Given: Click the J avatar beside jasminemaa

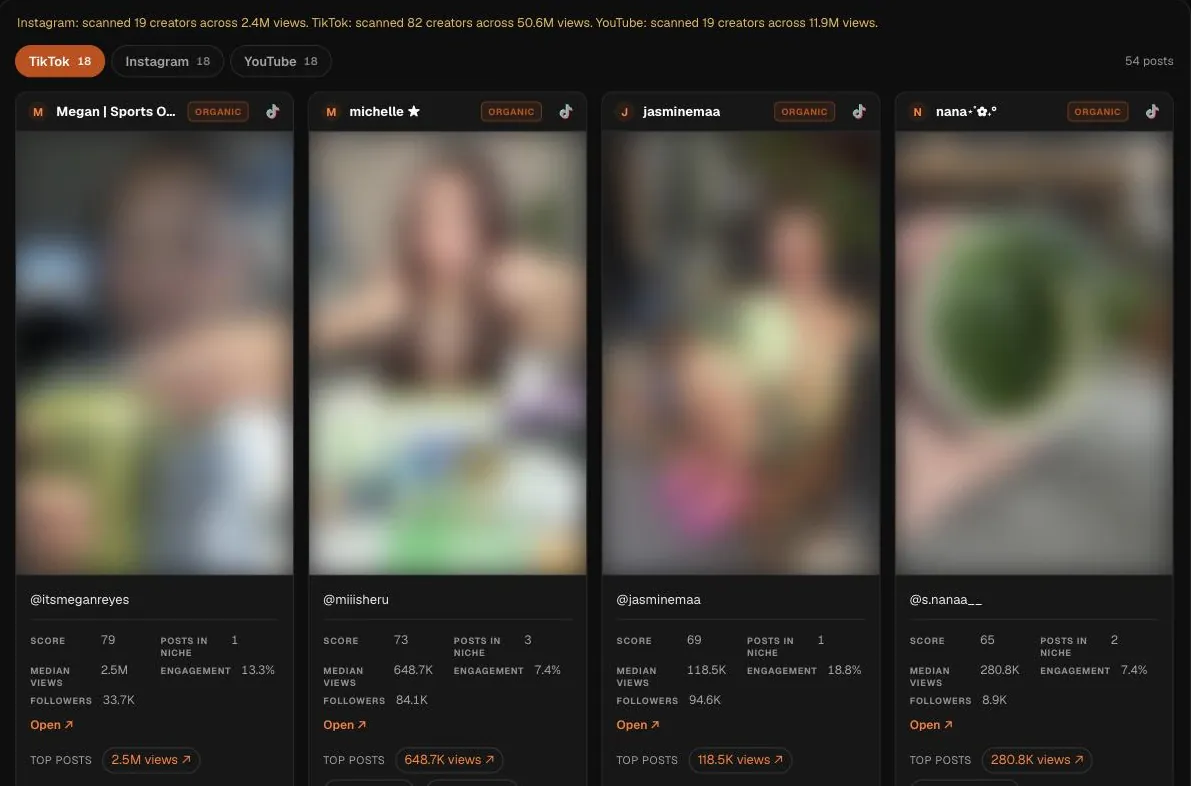Looking at the screenshot, I should coord(624,112).
